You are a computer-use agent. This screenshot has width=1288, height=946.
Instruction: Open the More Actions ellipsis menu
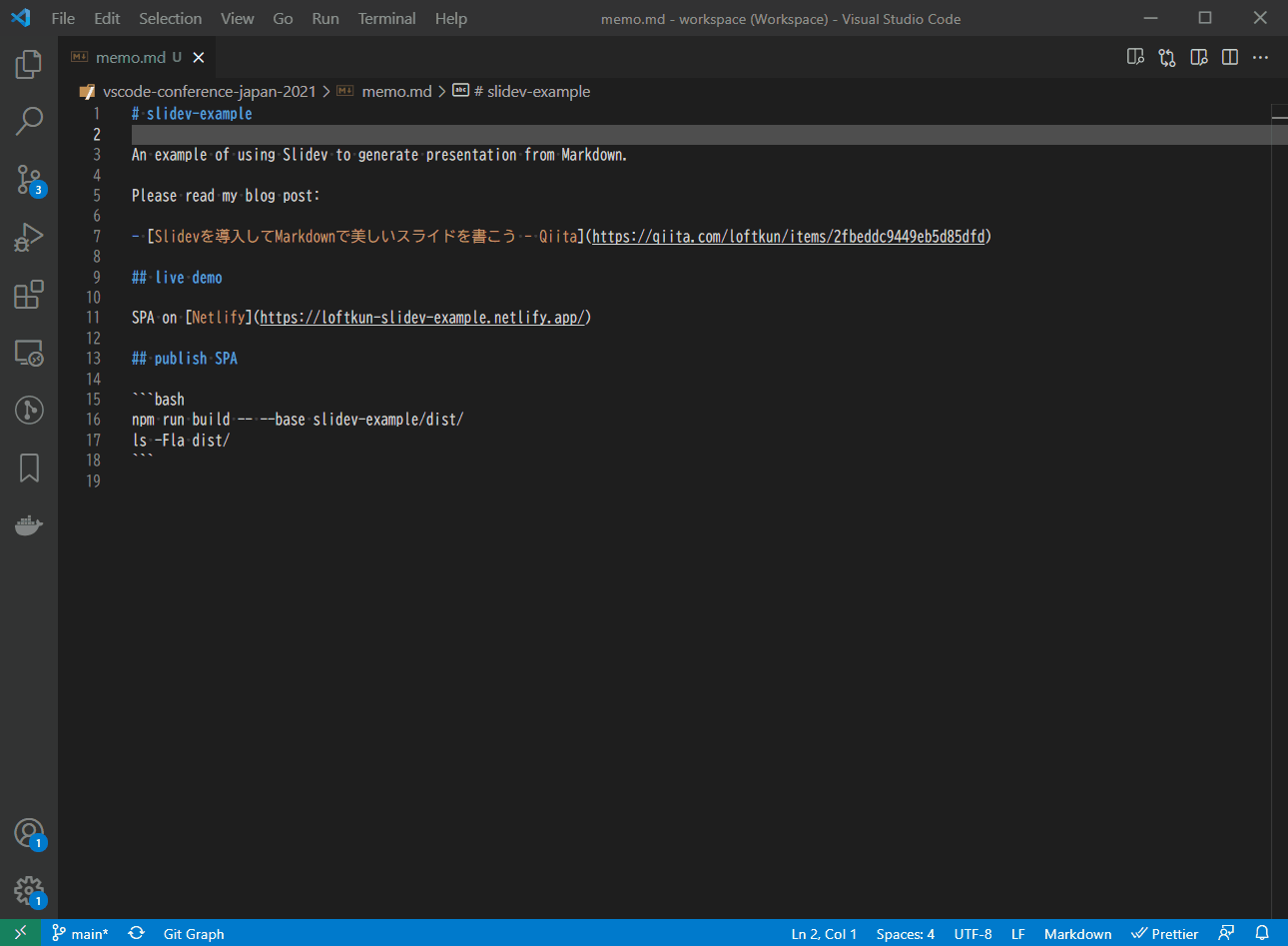[1261, 57]
